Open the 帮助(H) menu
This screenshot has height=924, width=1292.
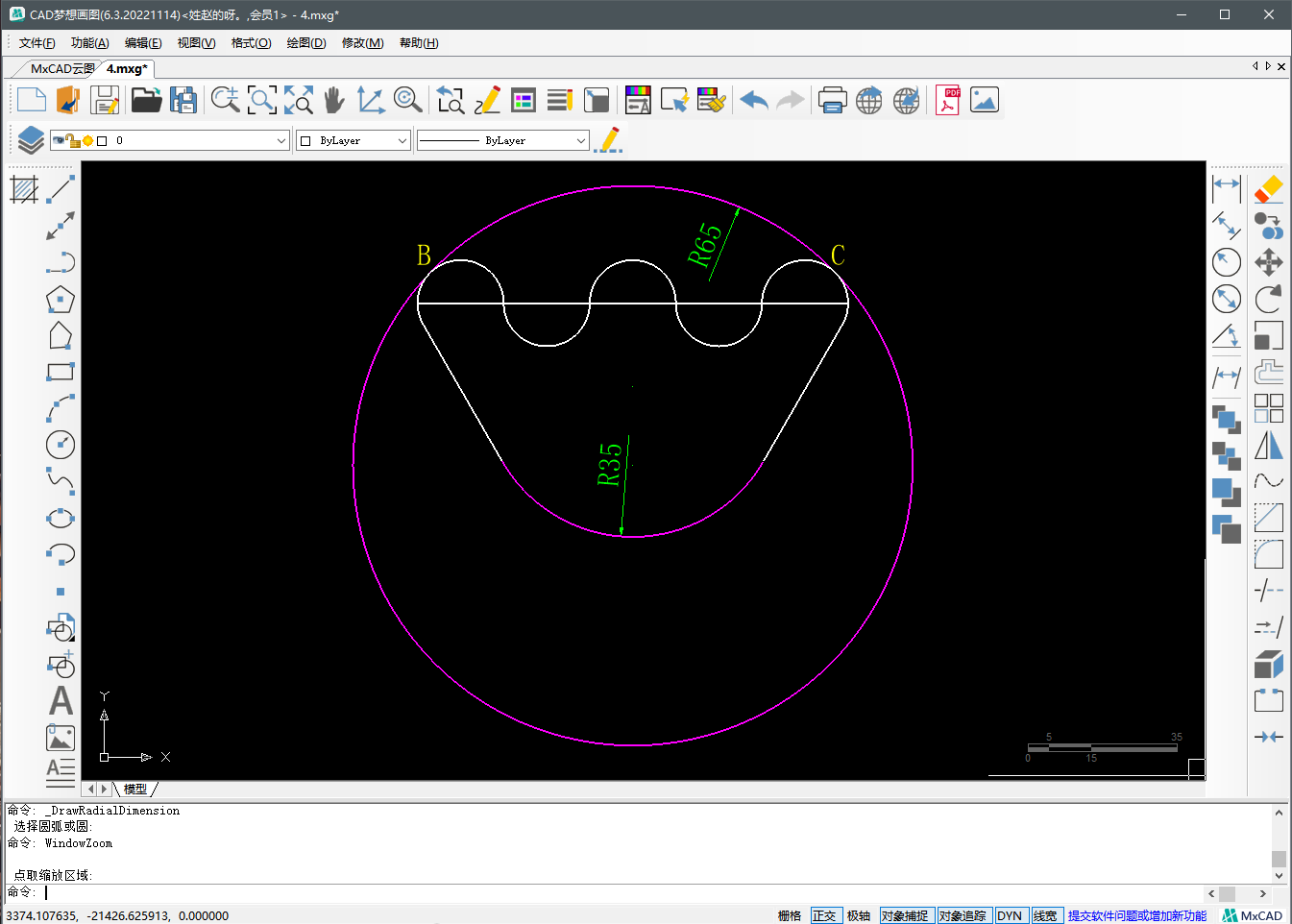(419, 43)
